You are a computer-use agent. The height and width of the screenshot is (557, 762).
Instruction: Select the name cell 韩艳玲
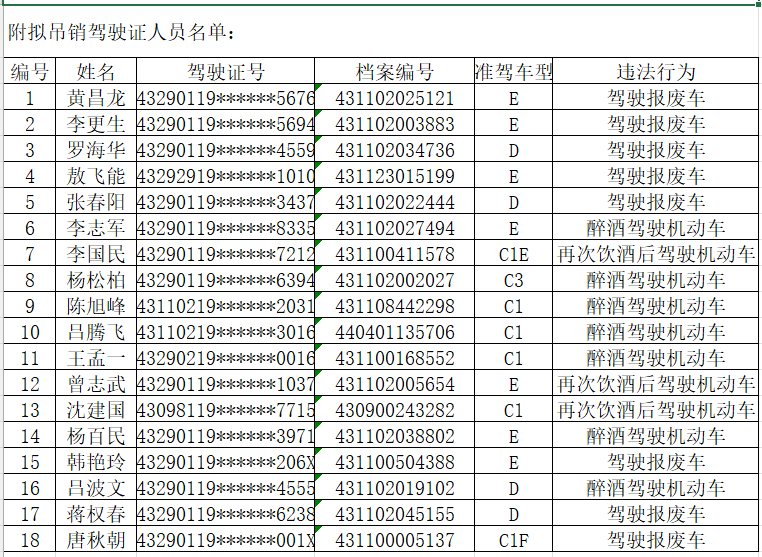[x=96, y=462]
